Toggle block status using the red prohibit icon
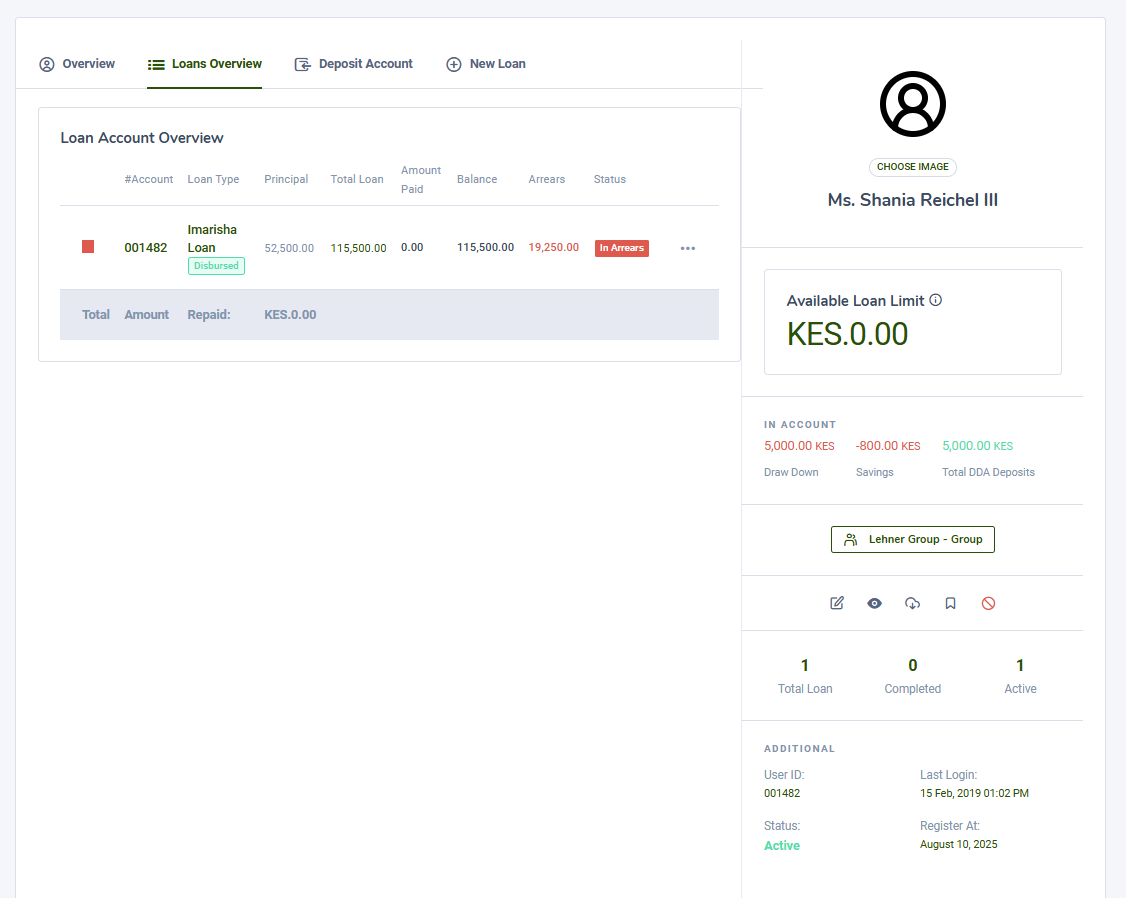Image resolution: width=1126 pixels, height=898 pixels. tap(988, 603)
